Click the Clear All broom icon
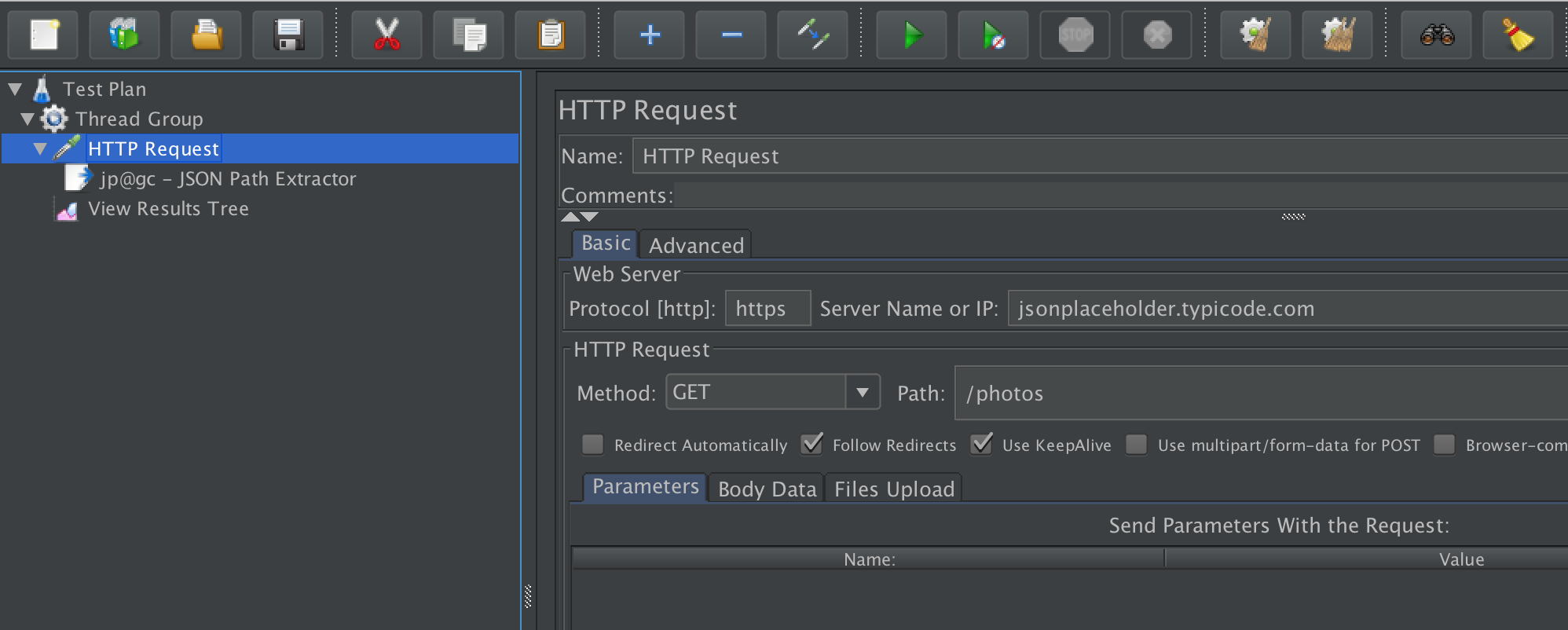Screen dimensions: 1568x630 [x=1518, y=35]
